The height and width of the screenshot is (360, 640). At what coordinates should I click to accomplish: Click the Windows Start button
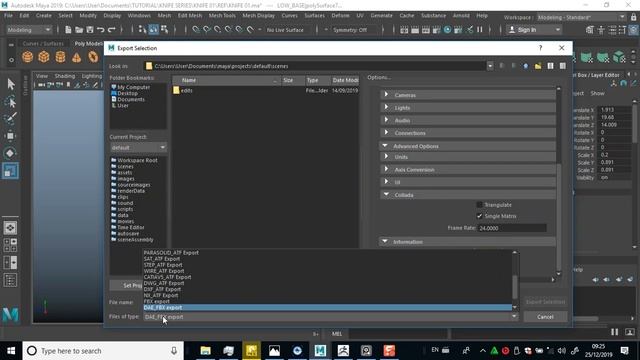[11, 351]
